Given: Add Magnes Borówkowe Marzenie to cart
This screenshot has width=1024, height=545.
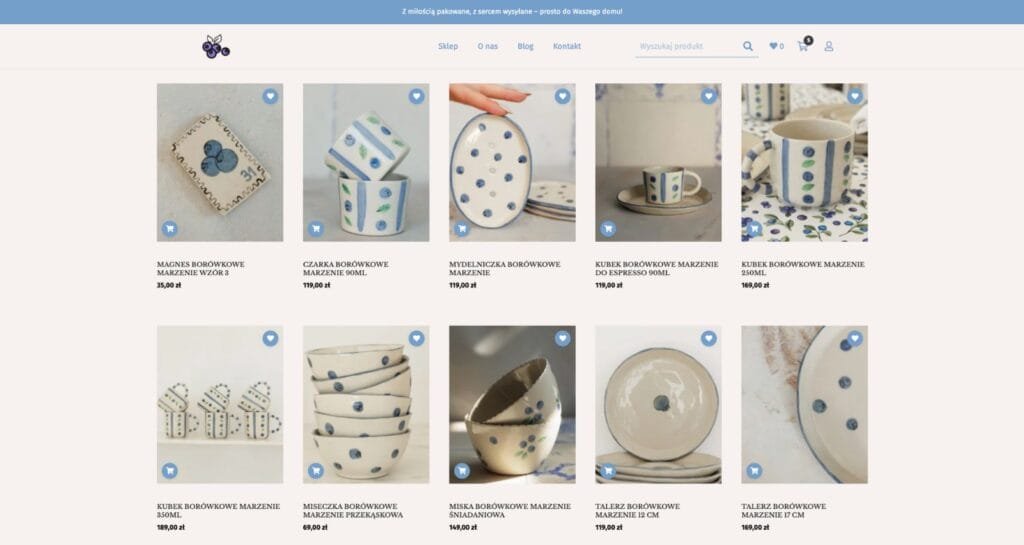Looking at the screenshot, I should [170, 228].
